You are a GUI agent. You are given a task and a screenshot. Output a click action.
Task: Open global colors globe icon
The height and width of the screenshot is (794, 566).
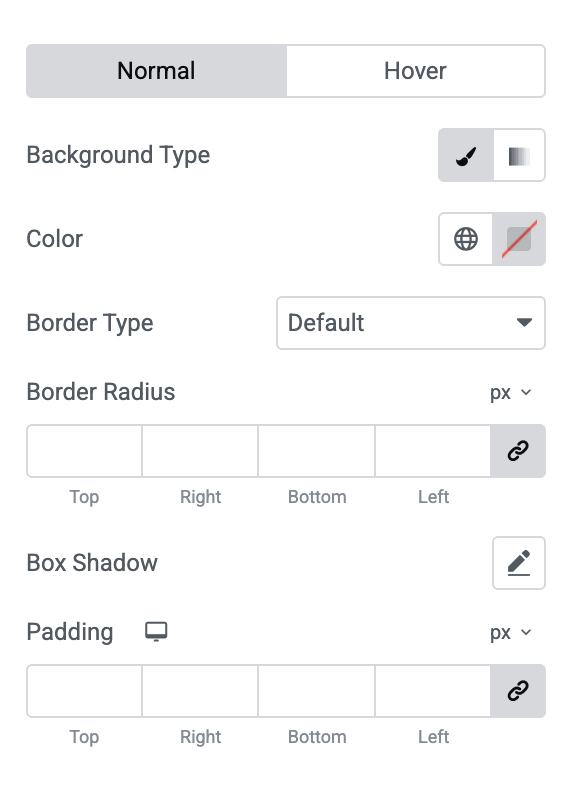[x=466, y=239]
